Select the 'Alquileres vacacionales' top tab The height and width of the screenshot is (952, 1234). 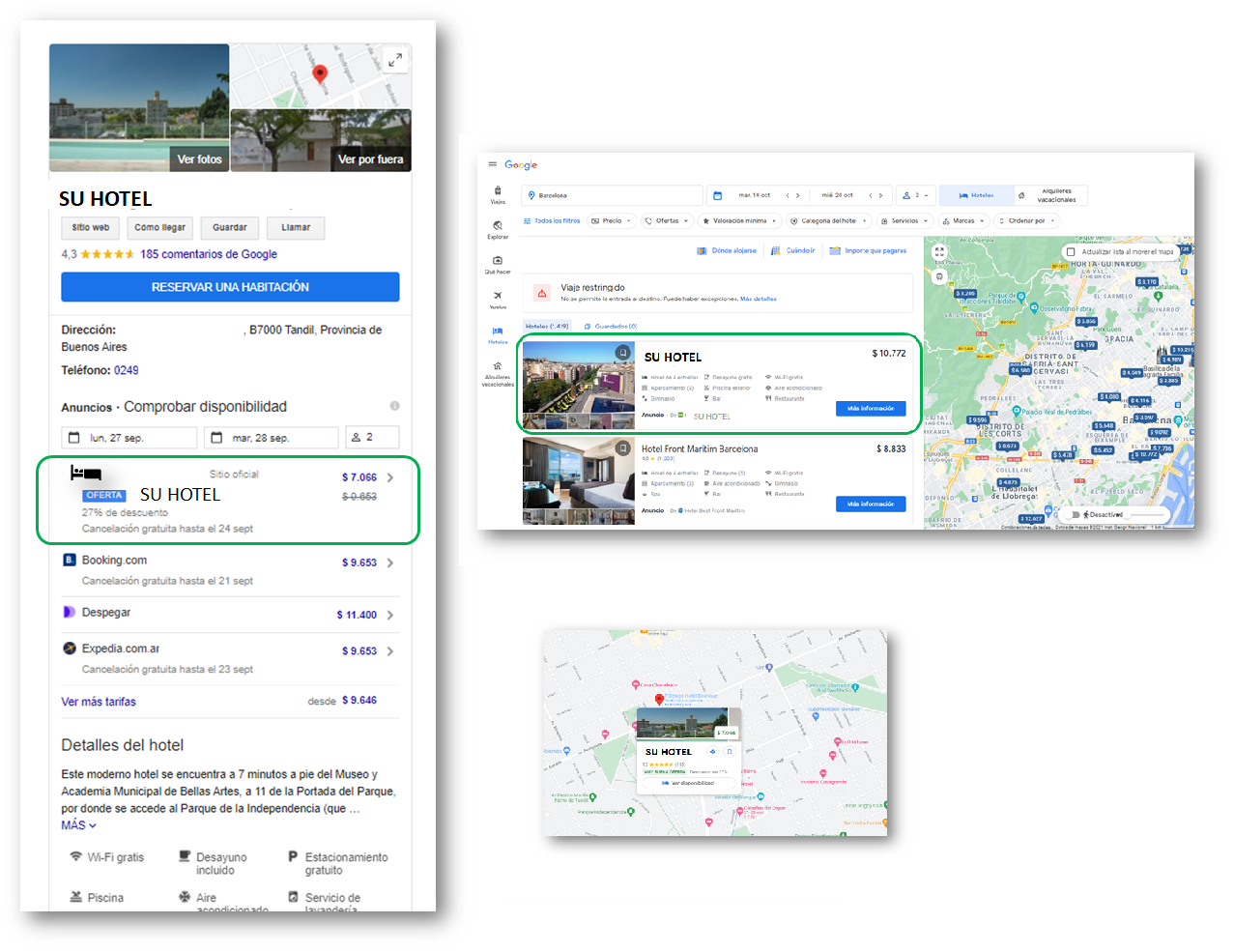tap(1050, 195)
